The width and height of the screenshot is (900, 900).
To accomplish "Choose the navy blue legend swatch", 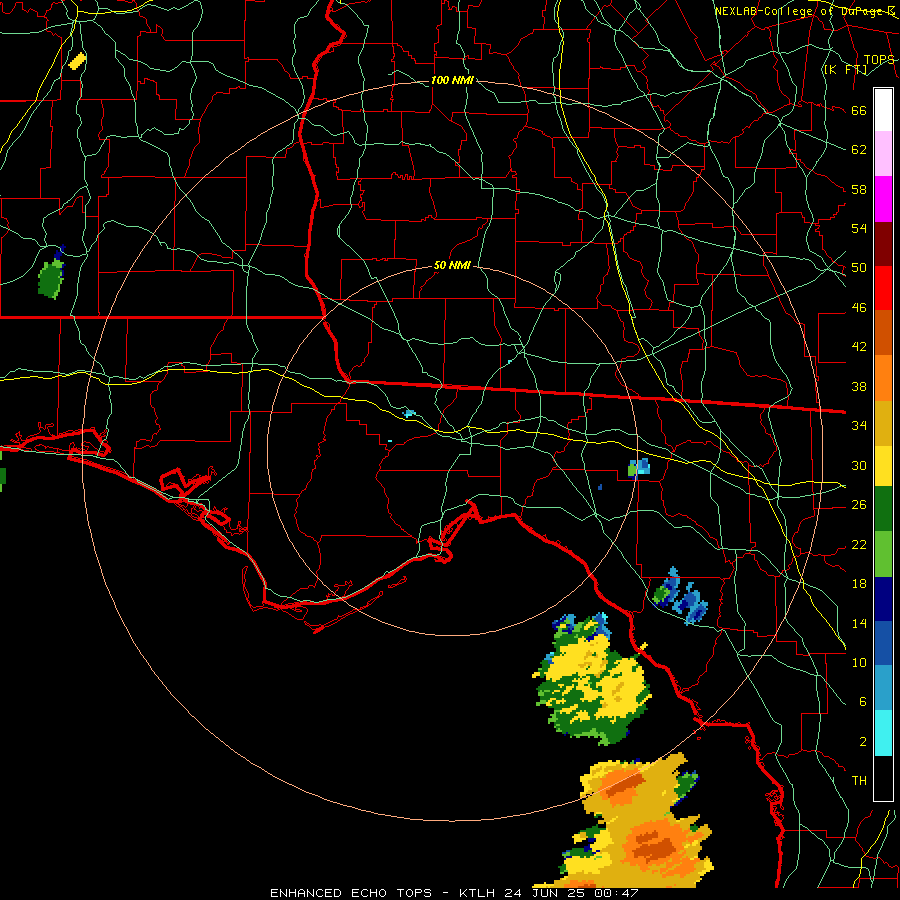I will (x=883, y=599).
